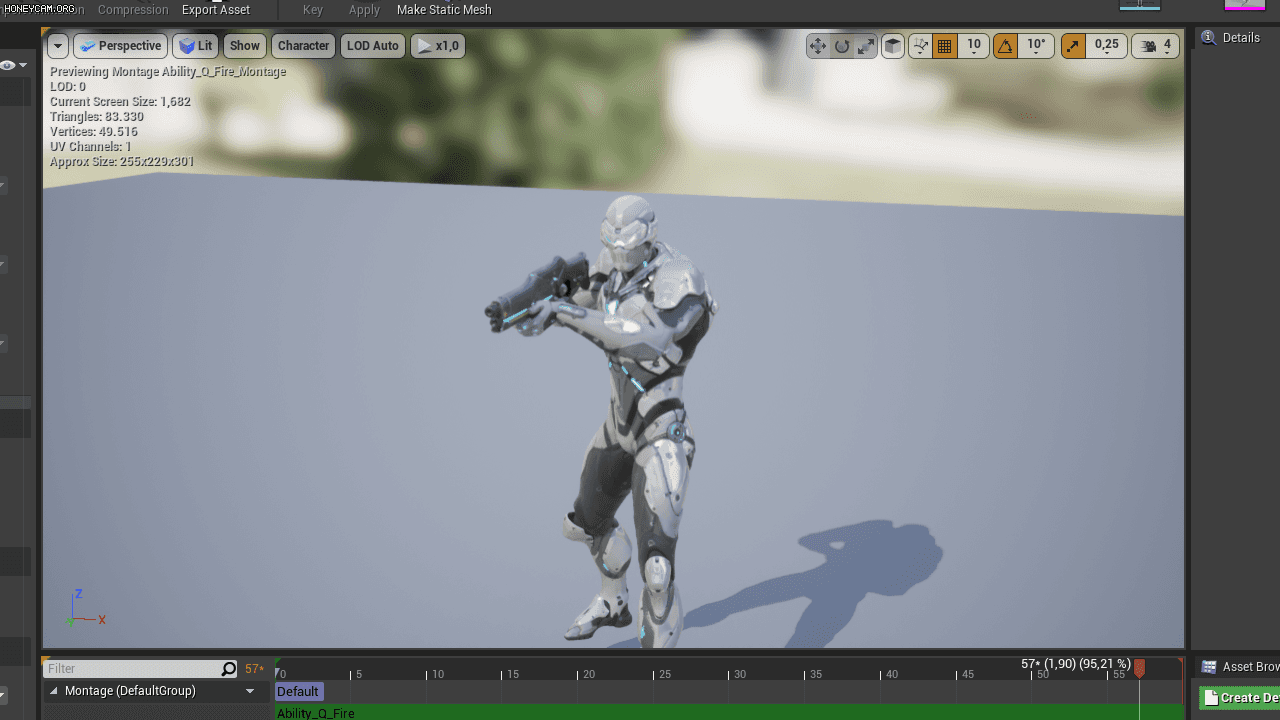Open the Asset Browser tab
The height and width of the screenshot is (720, 1280).
(1241, 667)
